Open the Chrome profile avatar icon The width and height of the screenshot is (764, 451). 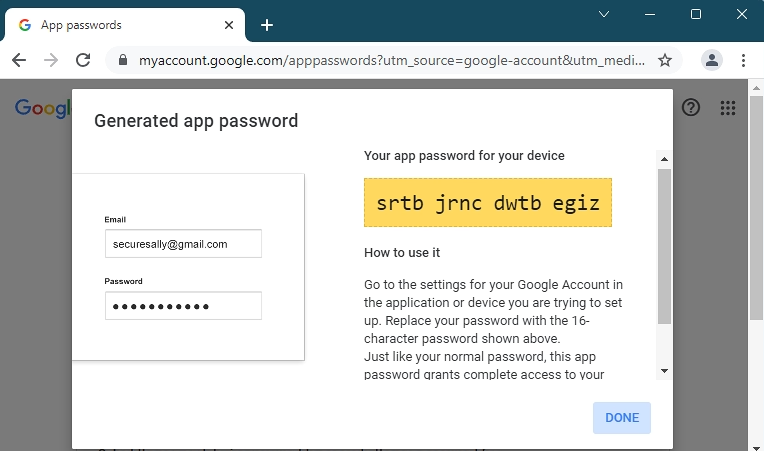coord(711,60)
